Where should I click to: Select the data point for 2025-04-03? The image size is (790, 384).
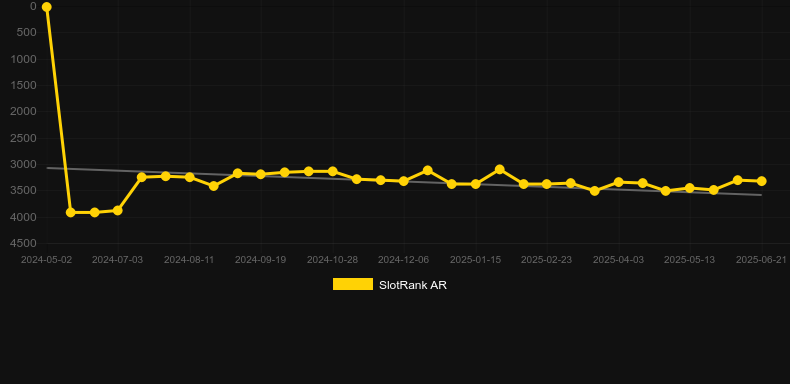pyautogui.click(x=619, y=182)
